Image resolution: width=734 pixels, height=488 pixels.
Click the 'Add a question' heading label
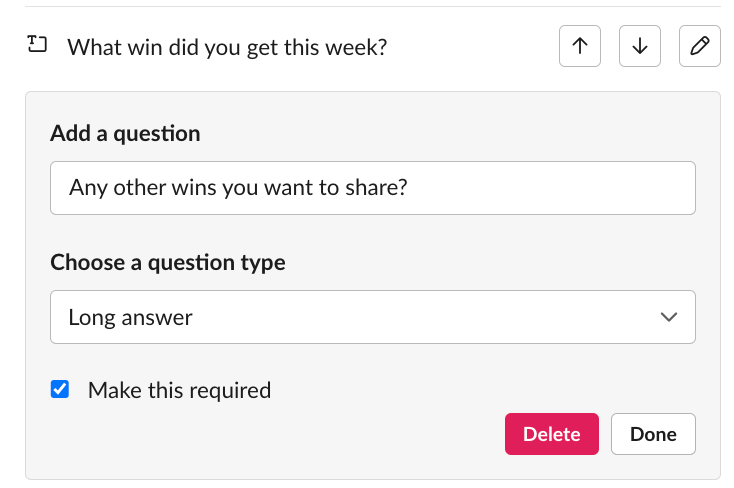pyautogui.click(x=125, y=133)
